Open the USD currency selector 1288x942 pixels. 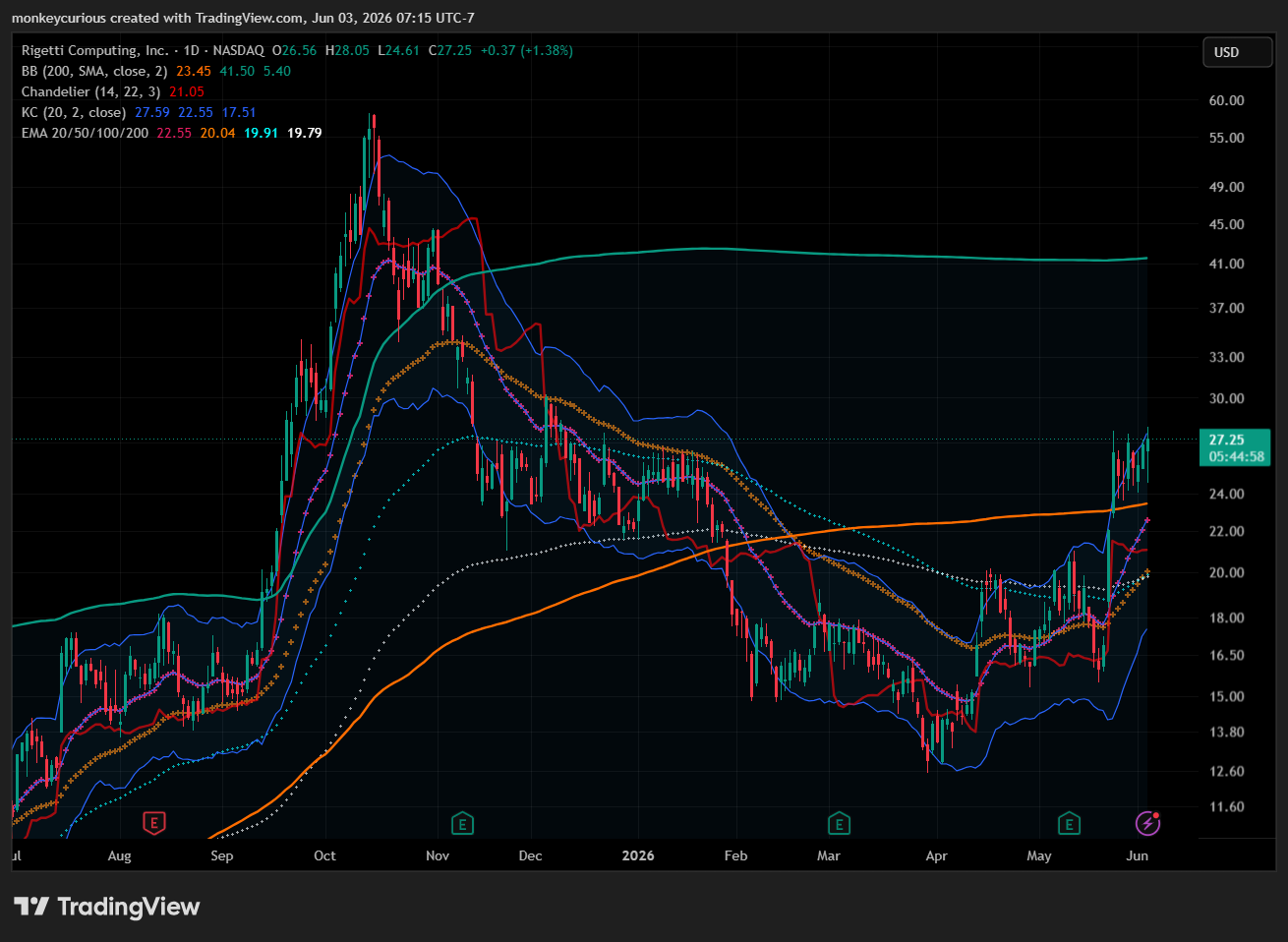click(x=1238, y=52)
